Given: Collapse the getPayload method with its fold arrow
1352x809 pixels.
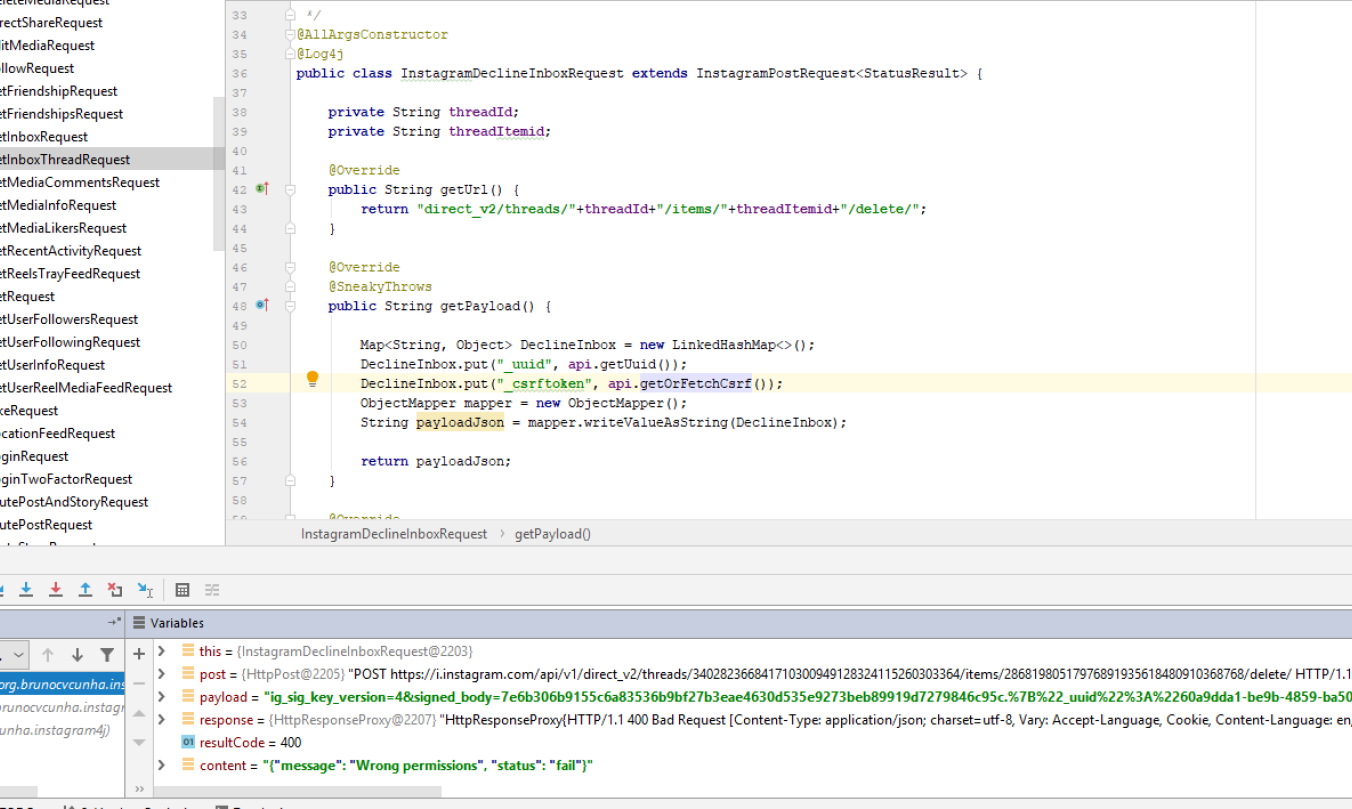Looking at the screenshot, I should pyautogui.click(x=289, y=305).
